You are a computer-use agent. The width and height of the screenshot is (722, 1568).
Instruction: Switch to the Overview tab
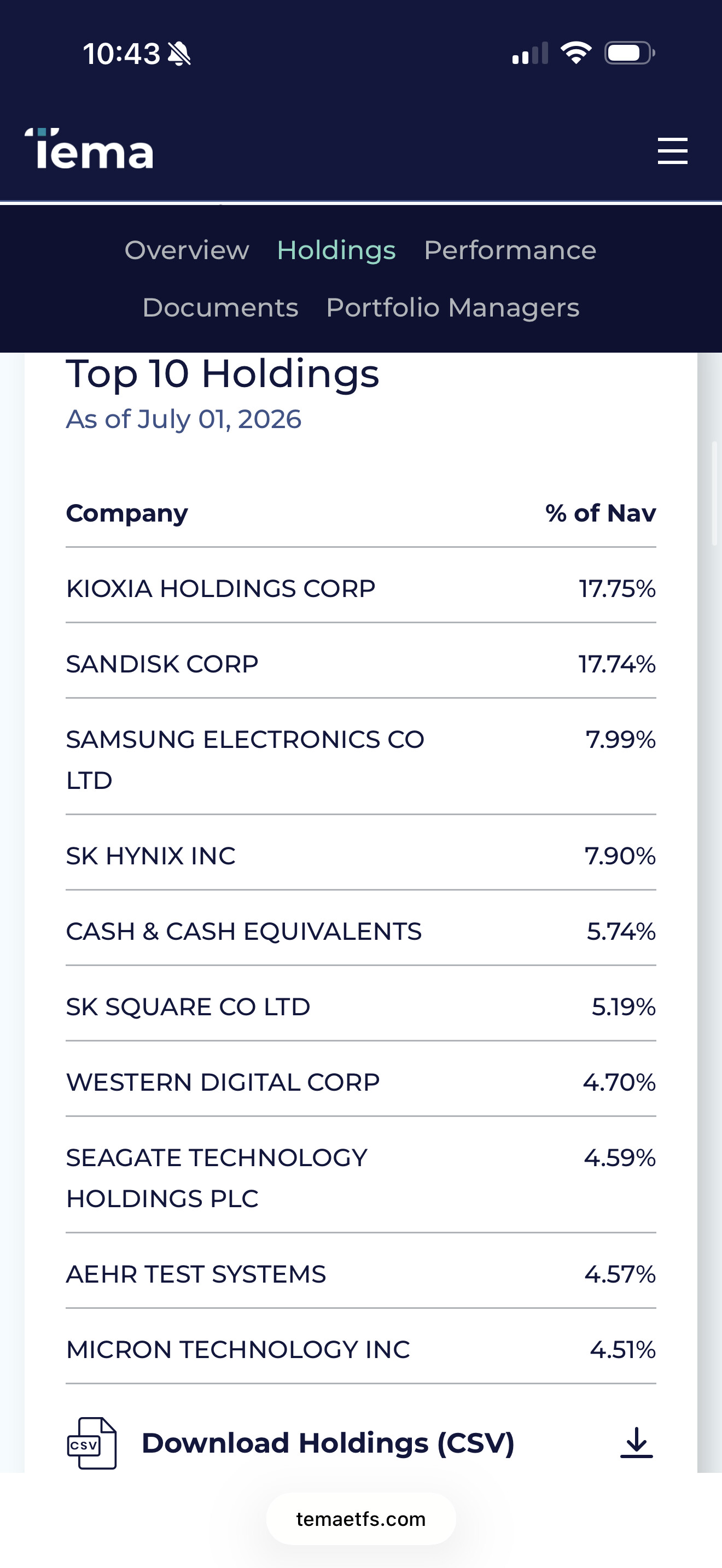[187, 250]
